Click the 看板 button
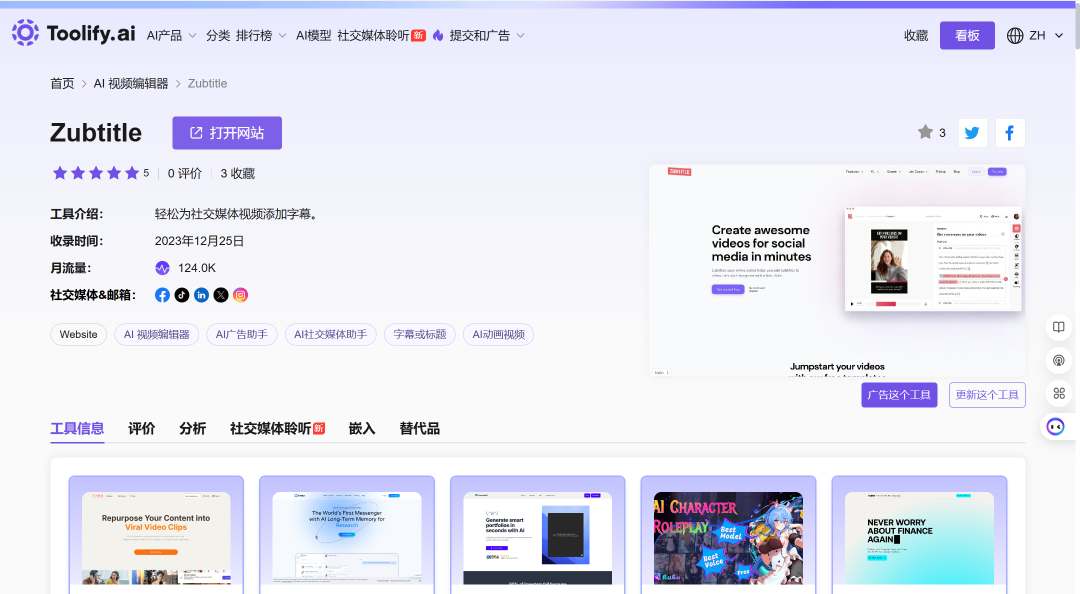The width and height of the screenshot is (1080, 594). tap(967, 35)
